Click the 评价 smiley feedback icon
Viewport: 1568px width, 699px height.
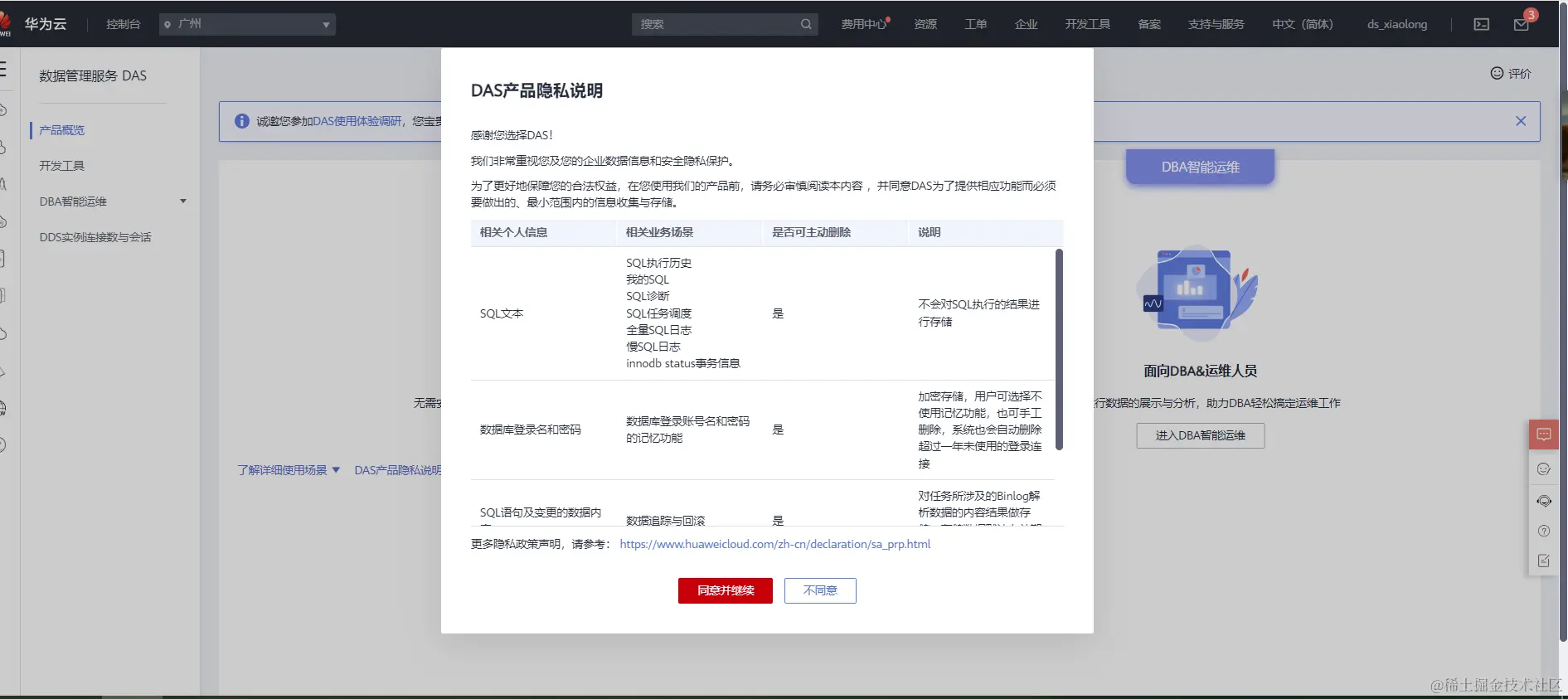click(1497, 73)
